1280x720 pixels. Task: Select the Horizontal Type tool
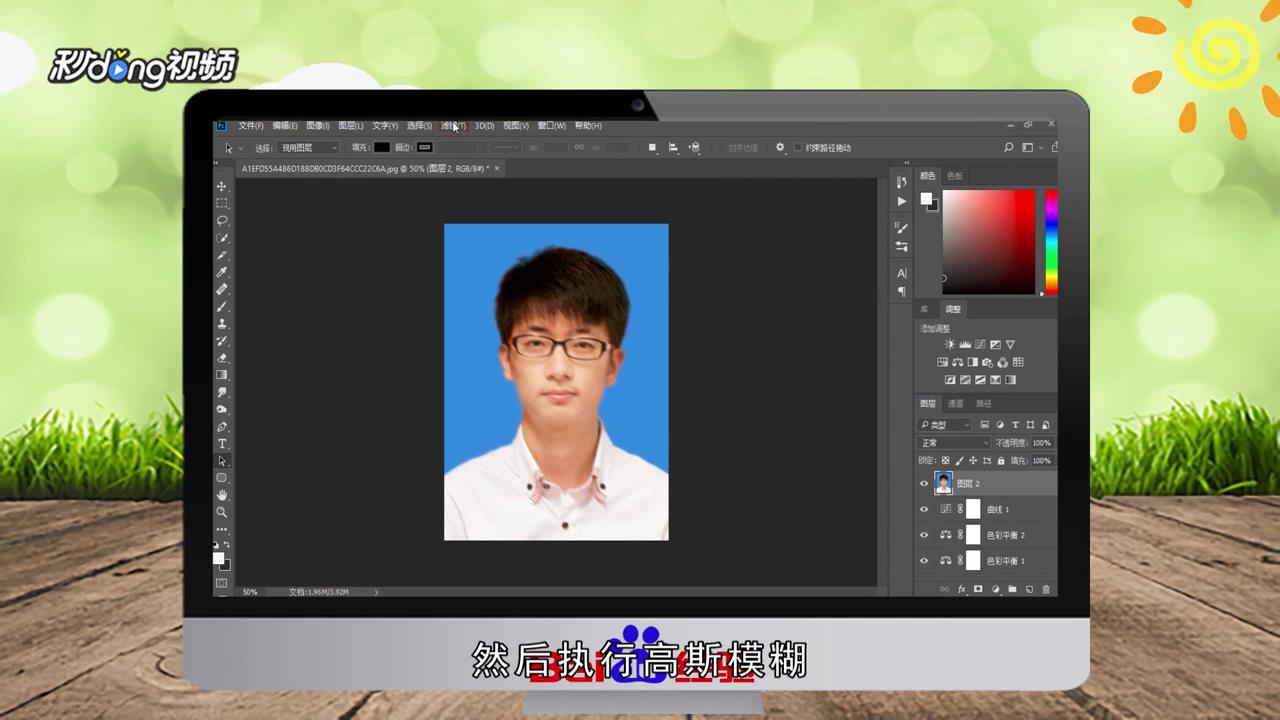click(222, 444)
